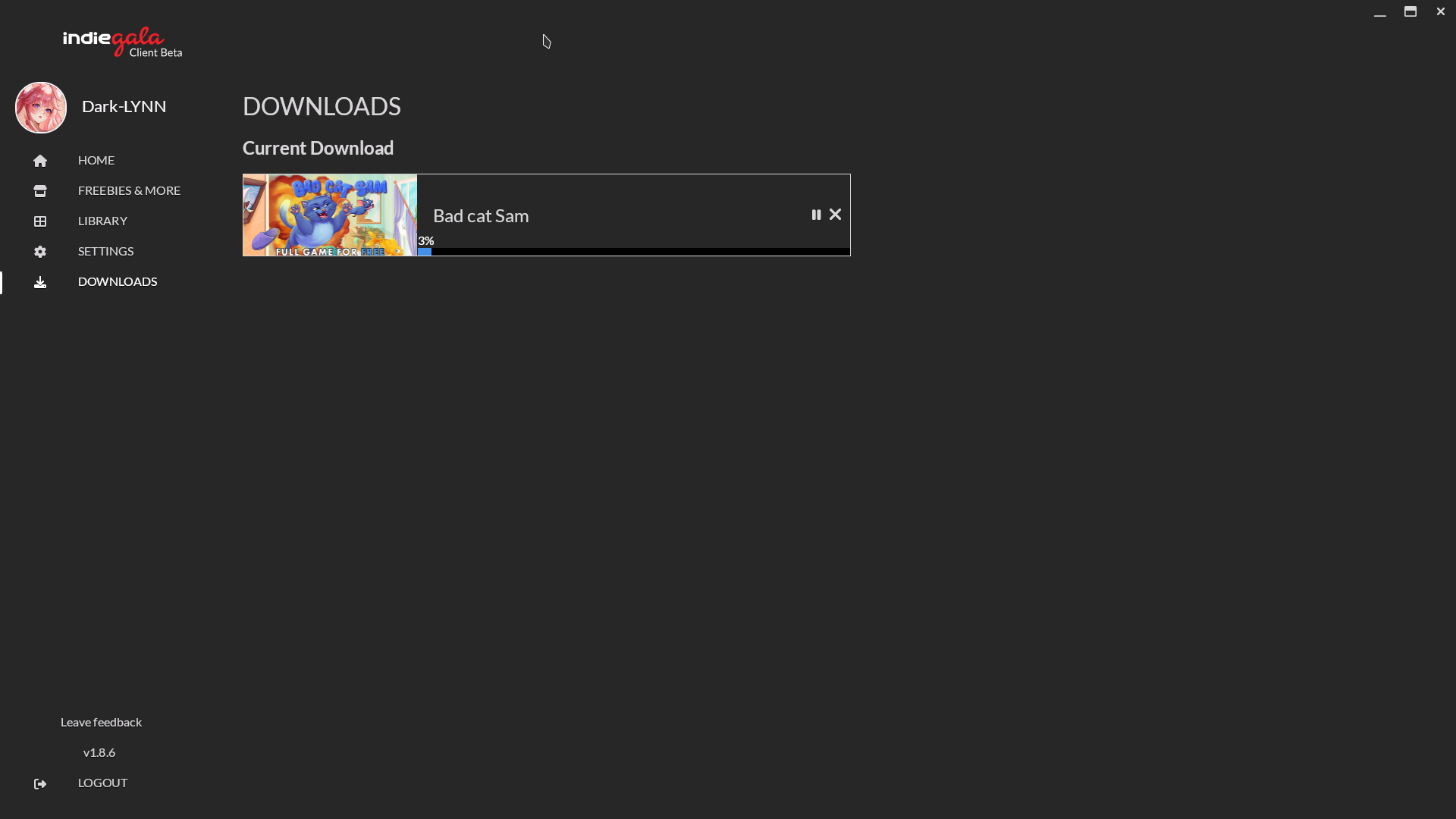
Task: Click the Downloads arrow icon
Action: (x=40, y=282)
